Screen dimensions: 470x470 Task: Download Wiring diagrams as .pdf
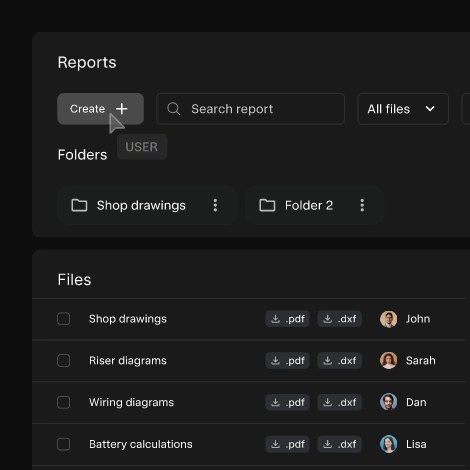pyautogui.click(x=287, y=402)
